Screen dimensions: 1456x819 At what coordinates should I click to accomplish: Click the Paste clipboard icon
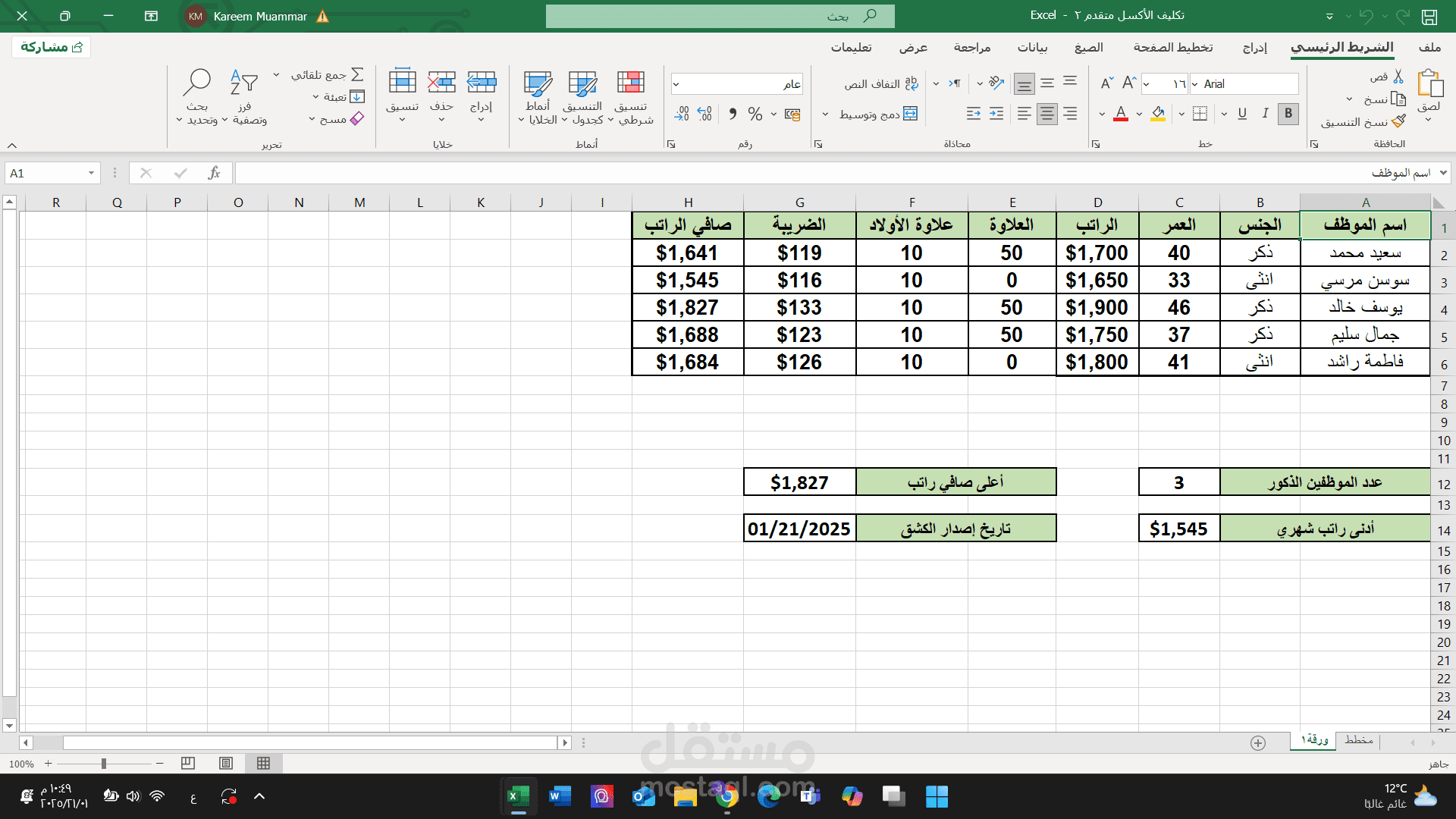pyautogui.click(x=1429, y=83)
